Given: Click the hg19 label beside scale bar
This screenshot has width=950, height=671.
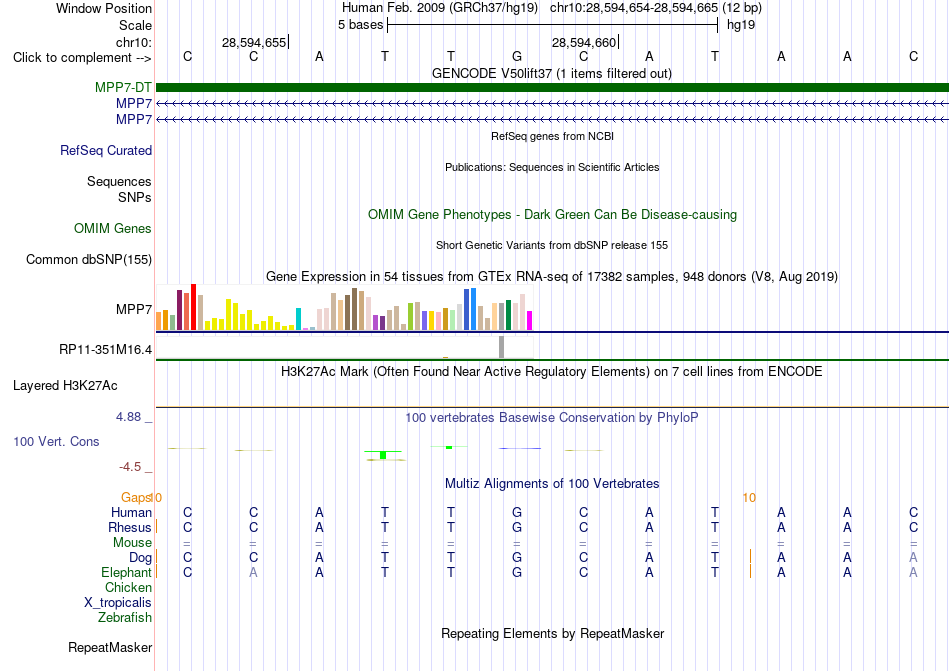Looking at the screenshot, I should tap(741, 25).
